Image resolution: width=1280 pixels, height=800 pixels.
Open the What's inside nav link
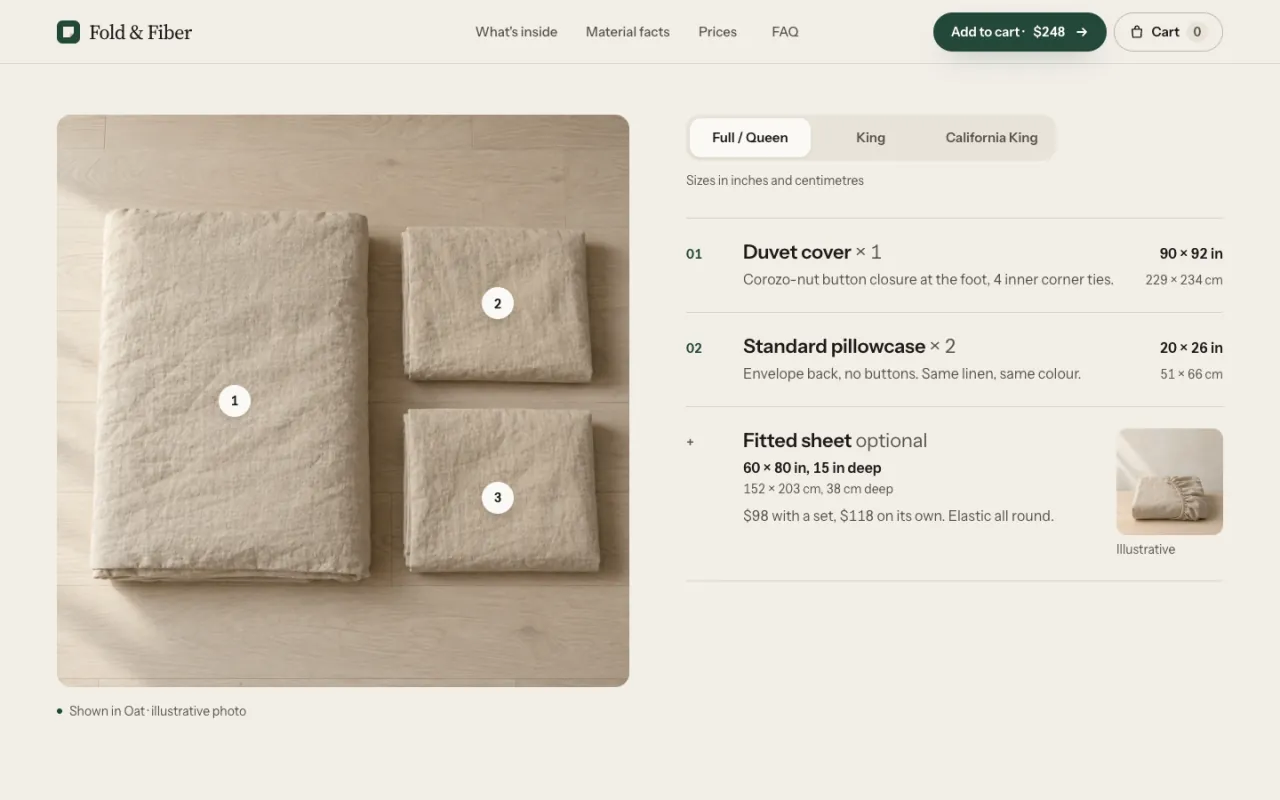[516, 32]
